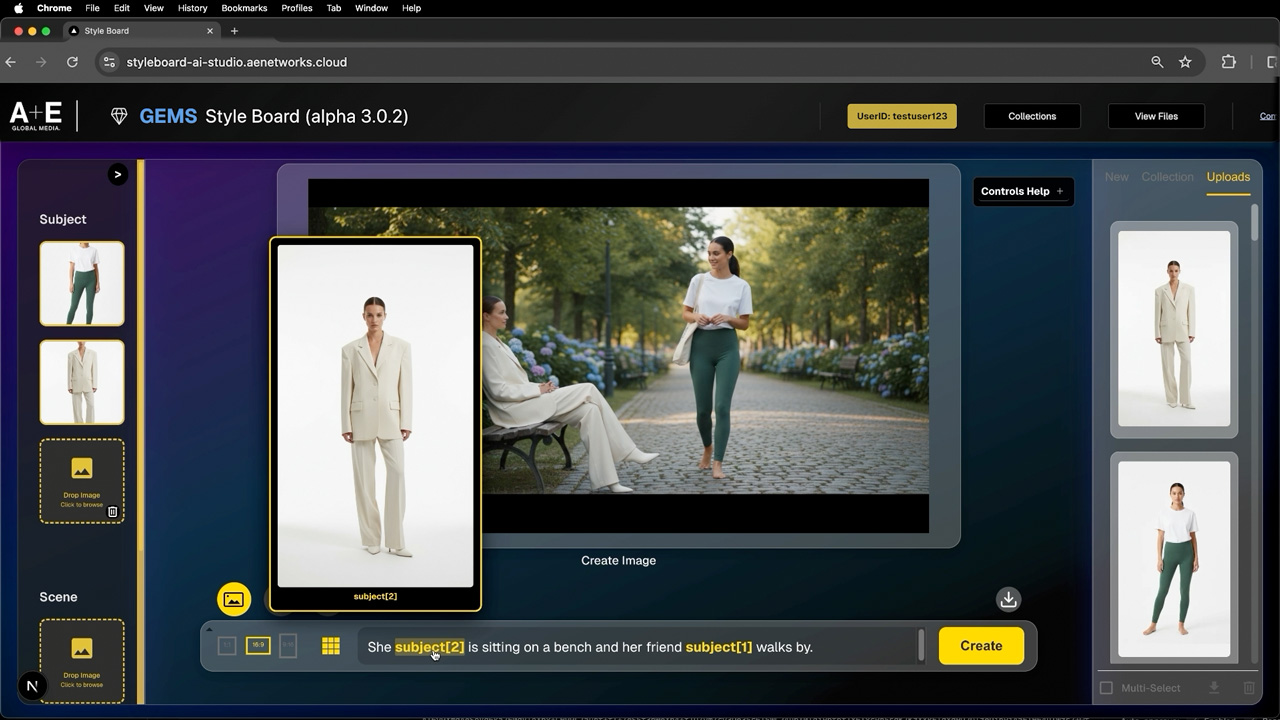Expand the Controls Help panel
The height and width of the screenshot is (720, 1280).
pyautogui.click(x=1023, y=191)
